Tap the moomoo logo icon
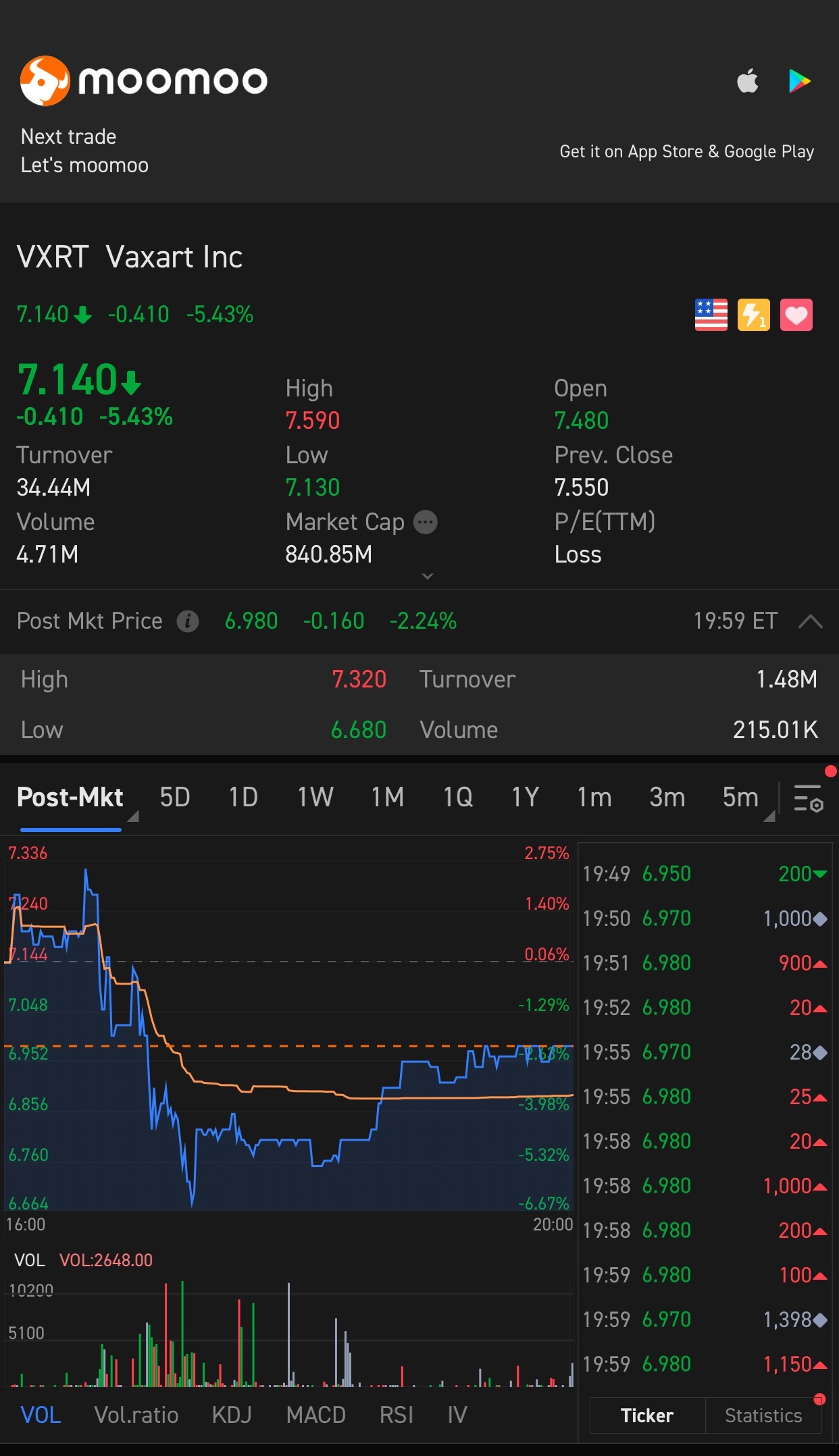The width and height of the screenshot is (839, 1456). point(45,81)
